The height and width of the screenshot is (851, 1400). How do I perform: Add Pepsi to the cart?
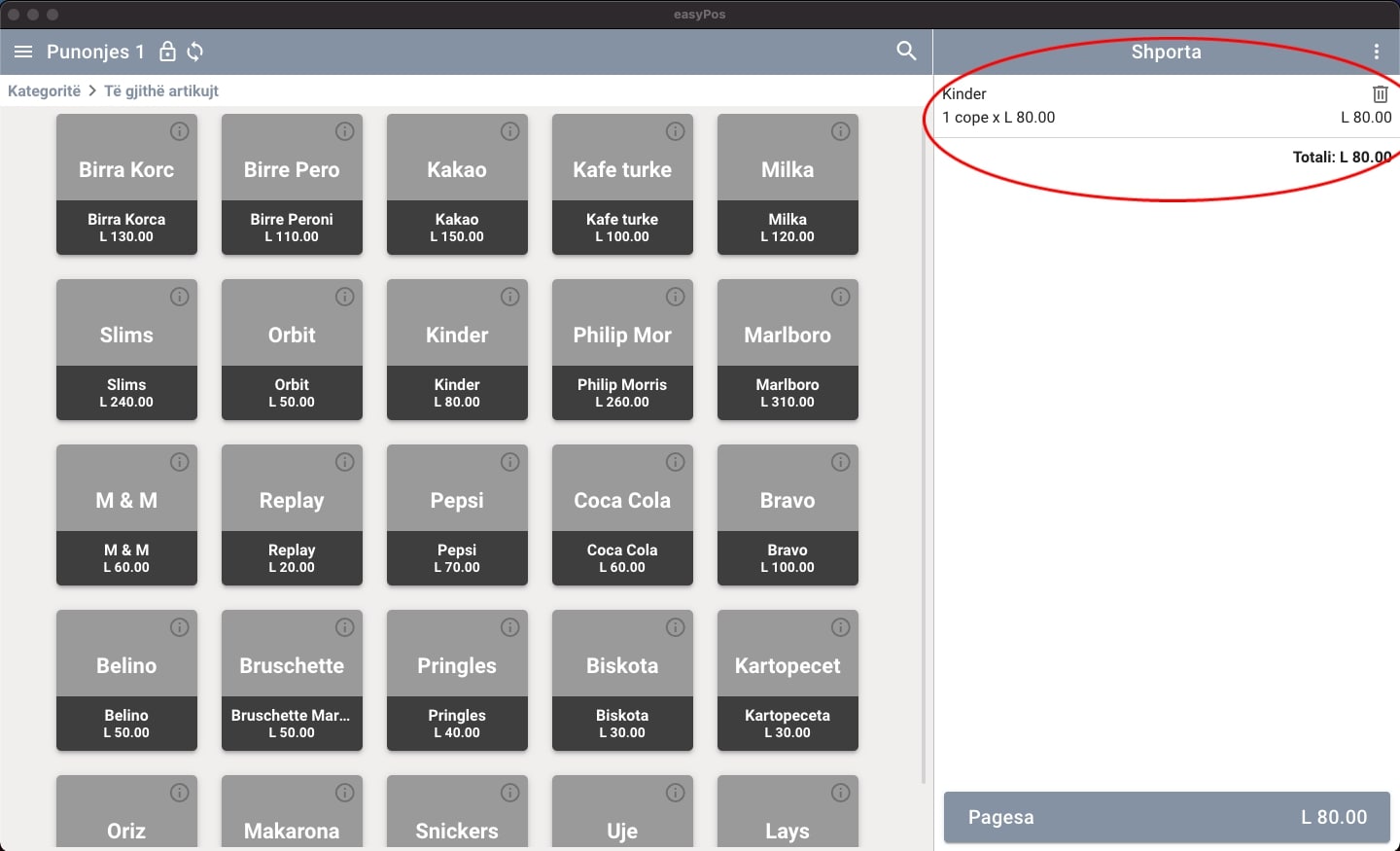tap(457, 515)
